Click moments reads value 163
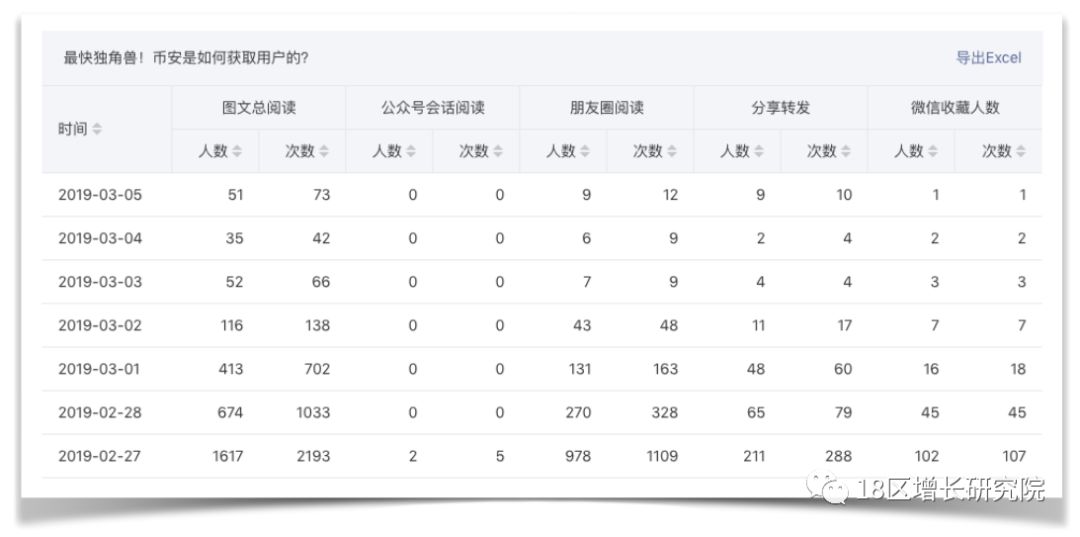This screenshot has height=537, width=1080. point(666,369)
